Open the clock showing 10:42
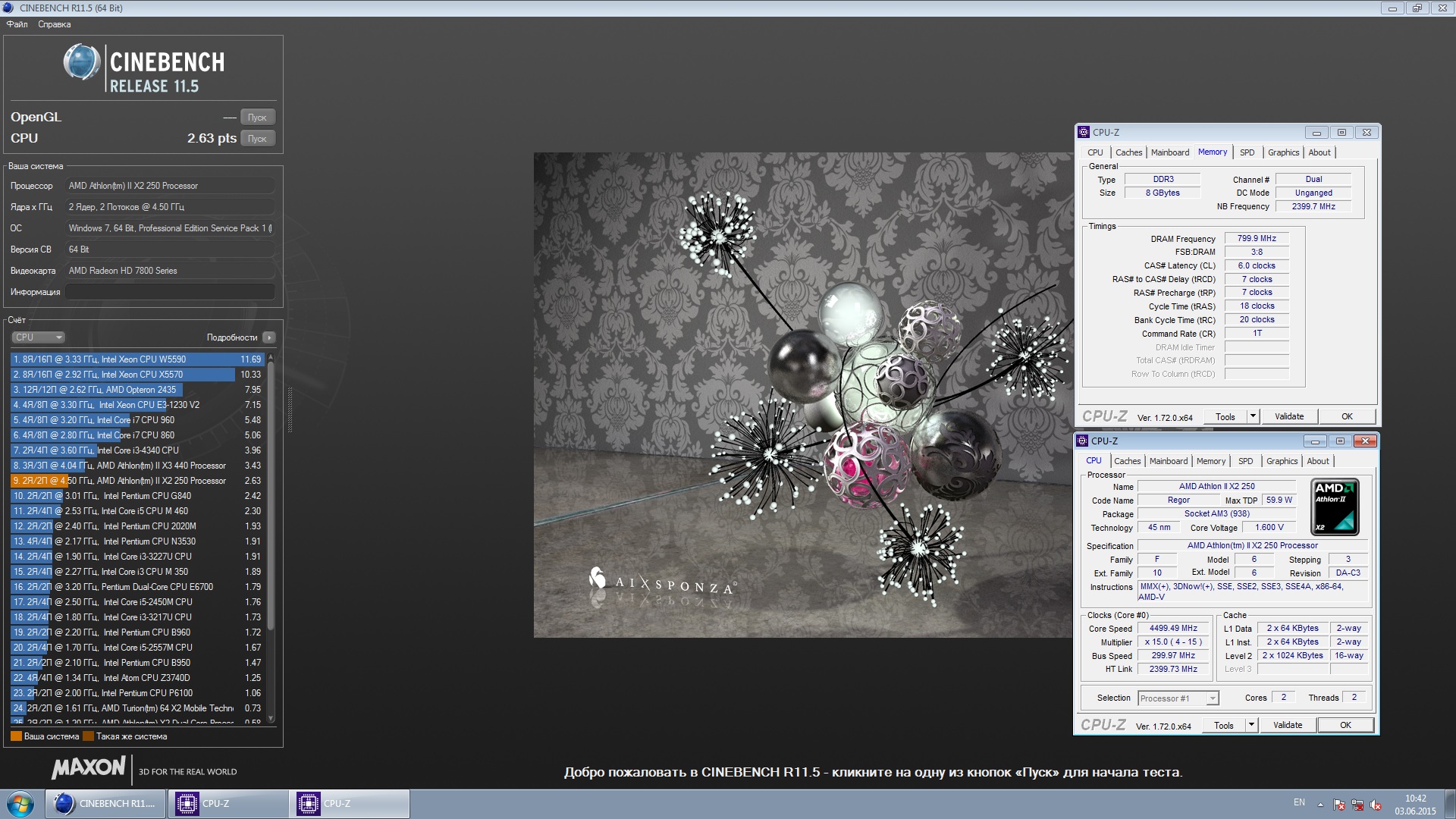This screenshot has height=819, width=1456. pyautogui.click(x=1415, y=805)
